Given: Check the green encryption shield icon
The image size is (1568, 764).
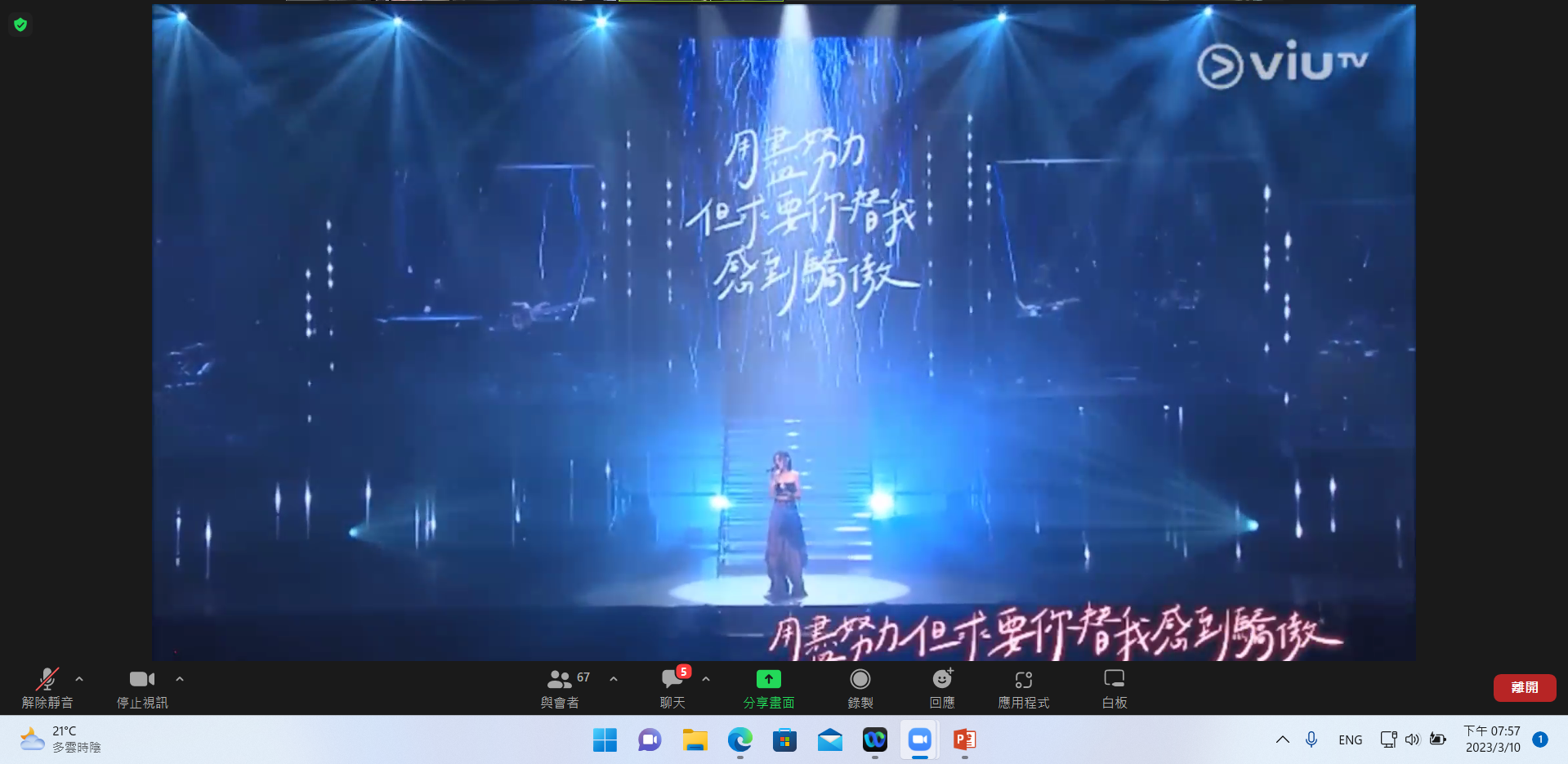Looking at the screenshot, I should click(x=20, y=25).
